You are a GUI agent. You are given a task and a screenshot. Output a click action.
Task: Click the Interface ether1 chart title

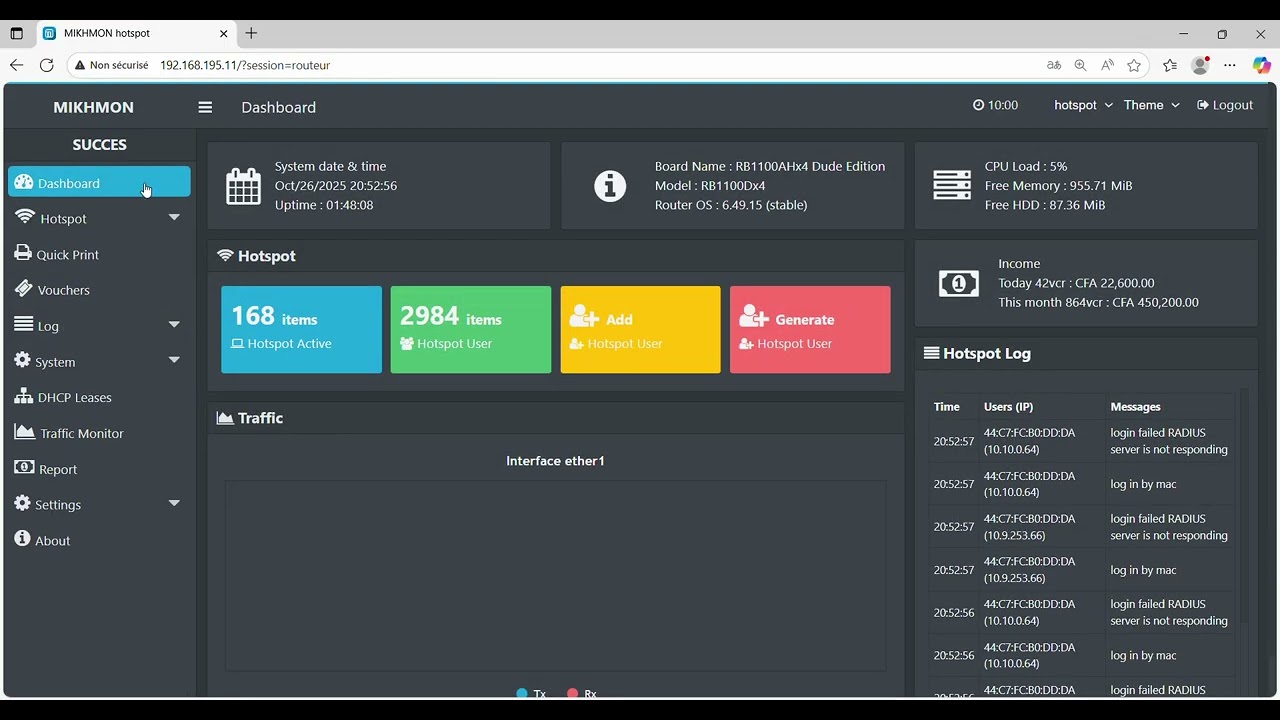555,461
